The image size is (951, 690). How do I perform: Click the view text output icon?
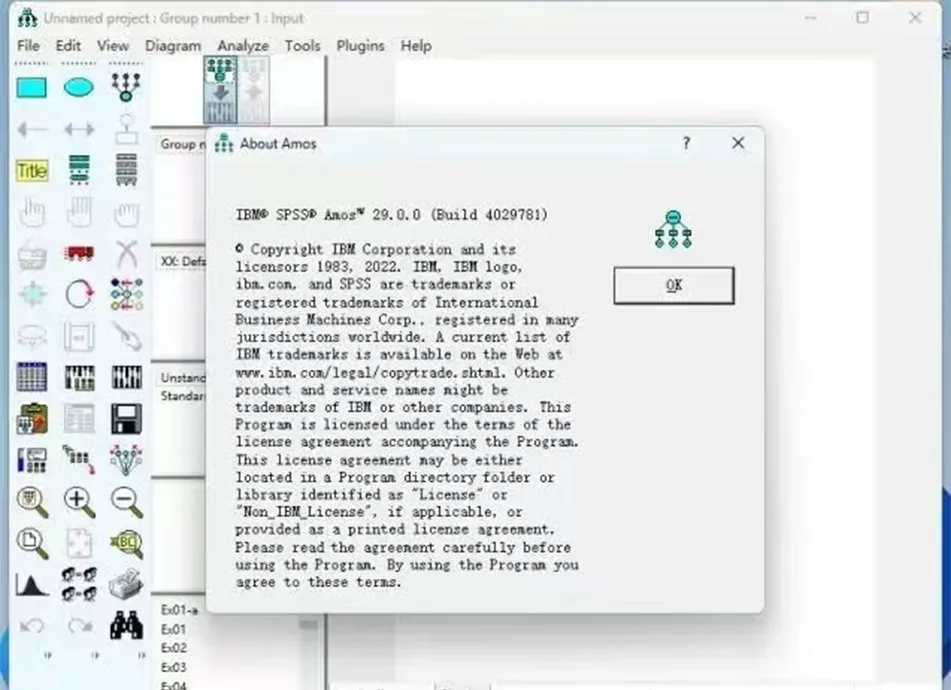point(79,418)
